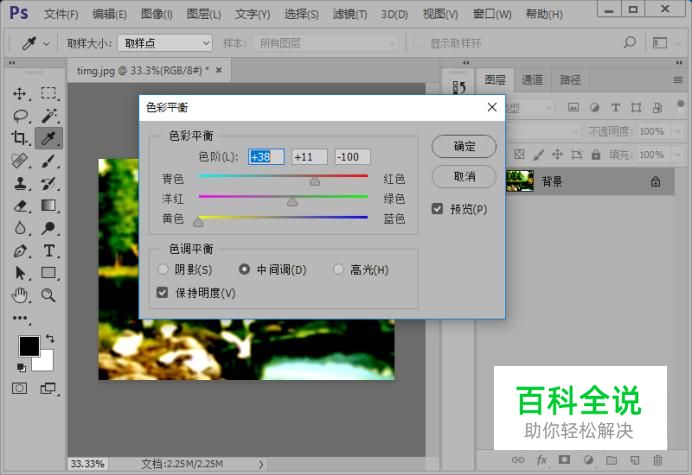Select the Gradient tool
This screenshot has height=475, width=692.
pos(49,206)
